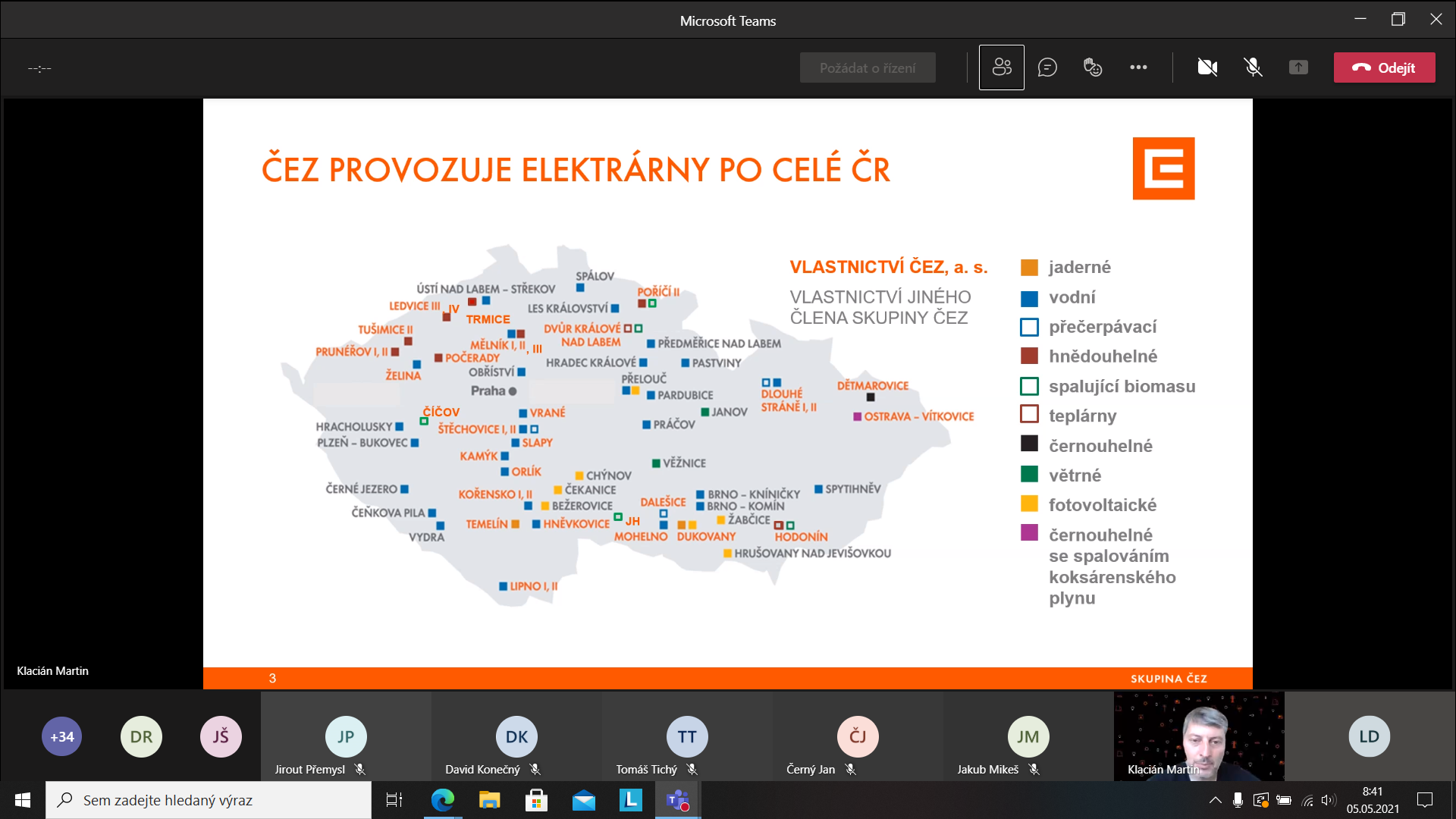Show the participants panel

(1001, 67)
